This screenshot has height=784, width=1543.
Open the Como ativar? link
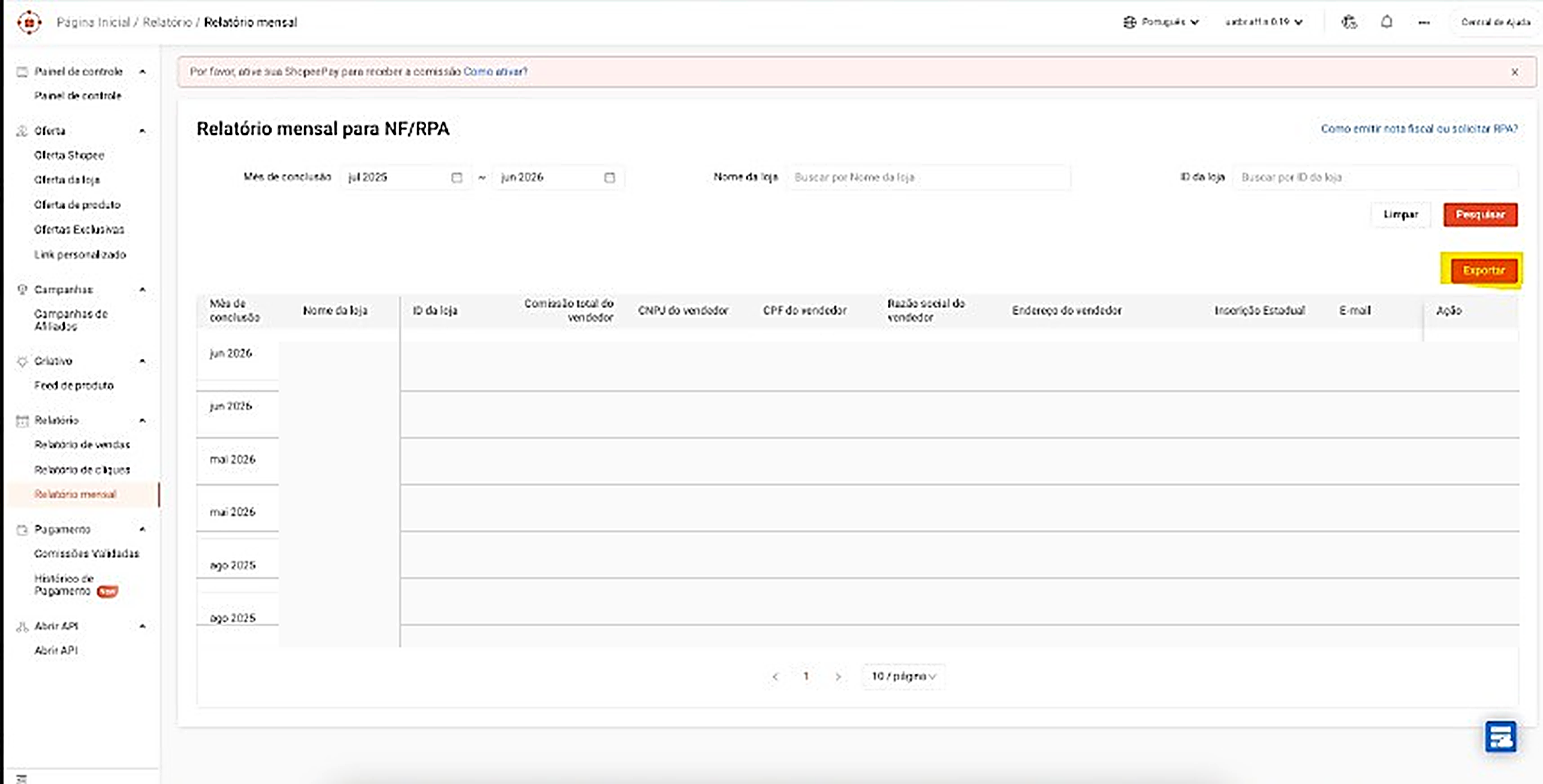click(495, 71)
